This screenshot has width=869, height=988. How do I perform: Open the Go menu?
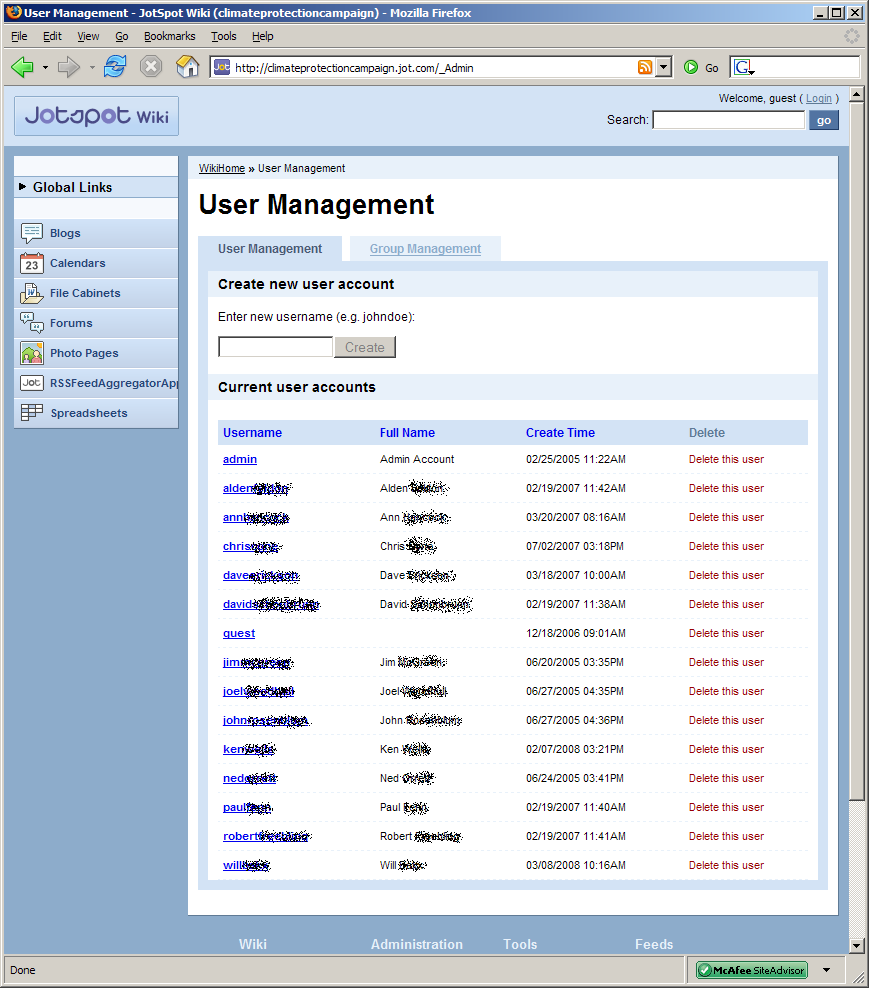click(122, 36)
